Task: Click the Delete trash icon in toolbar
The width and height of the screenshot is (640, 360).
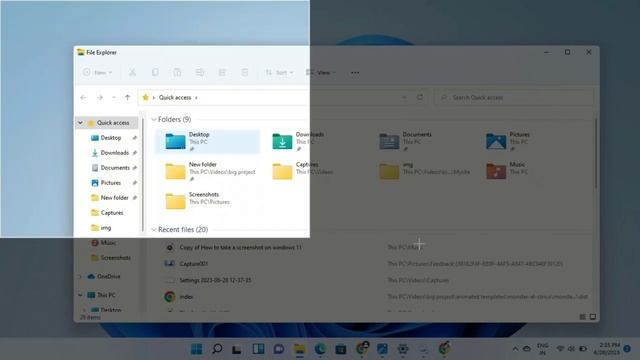Action: [244, 73]
